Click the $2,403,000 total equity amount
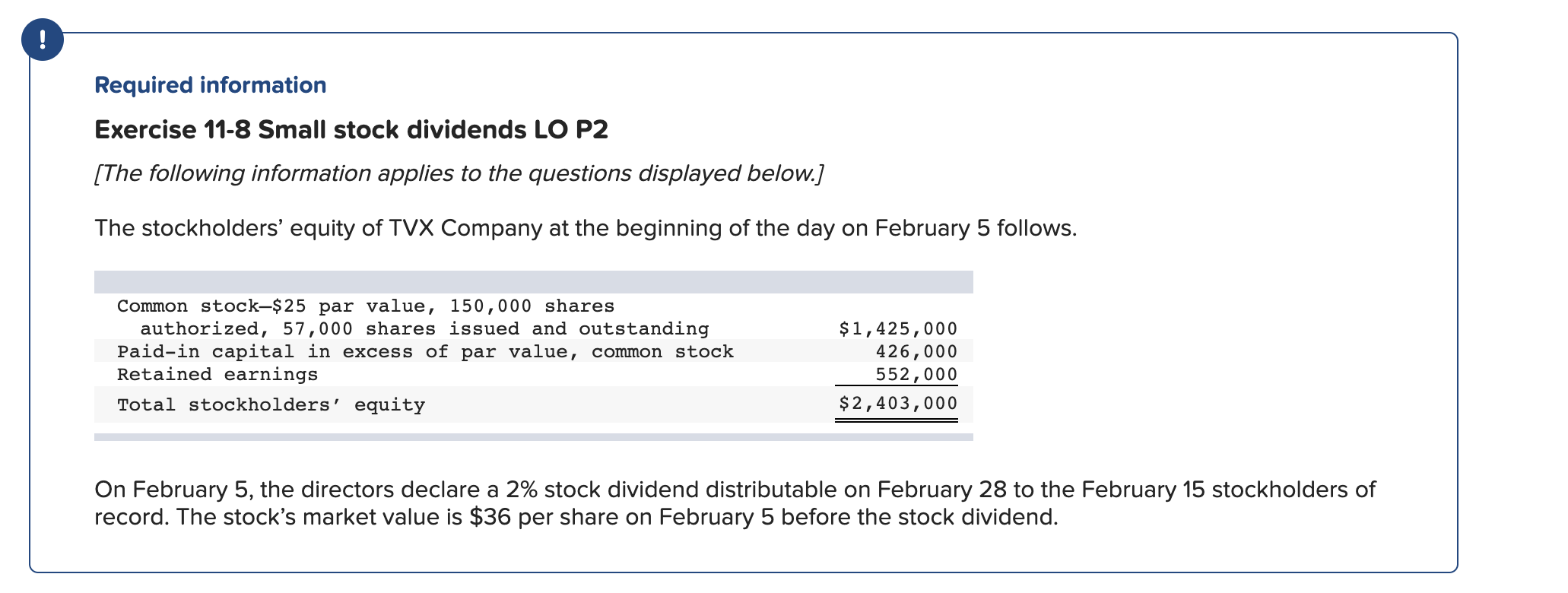The image size is (1568, 593). [x=898, y=403]
